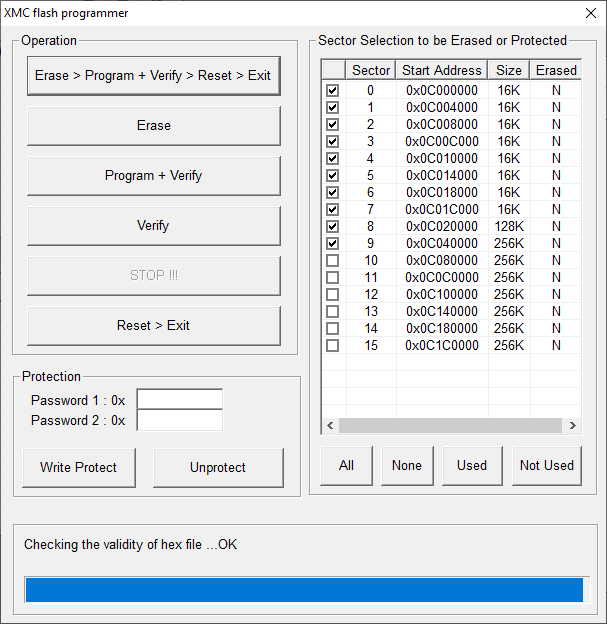This screenshot has height=624, width=607.
Task: Click address 0x0C040000 cell
Action: coord(442,244)
